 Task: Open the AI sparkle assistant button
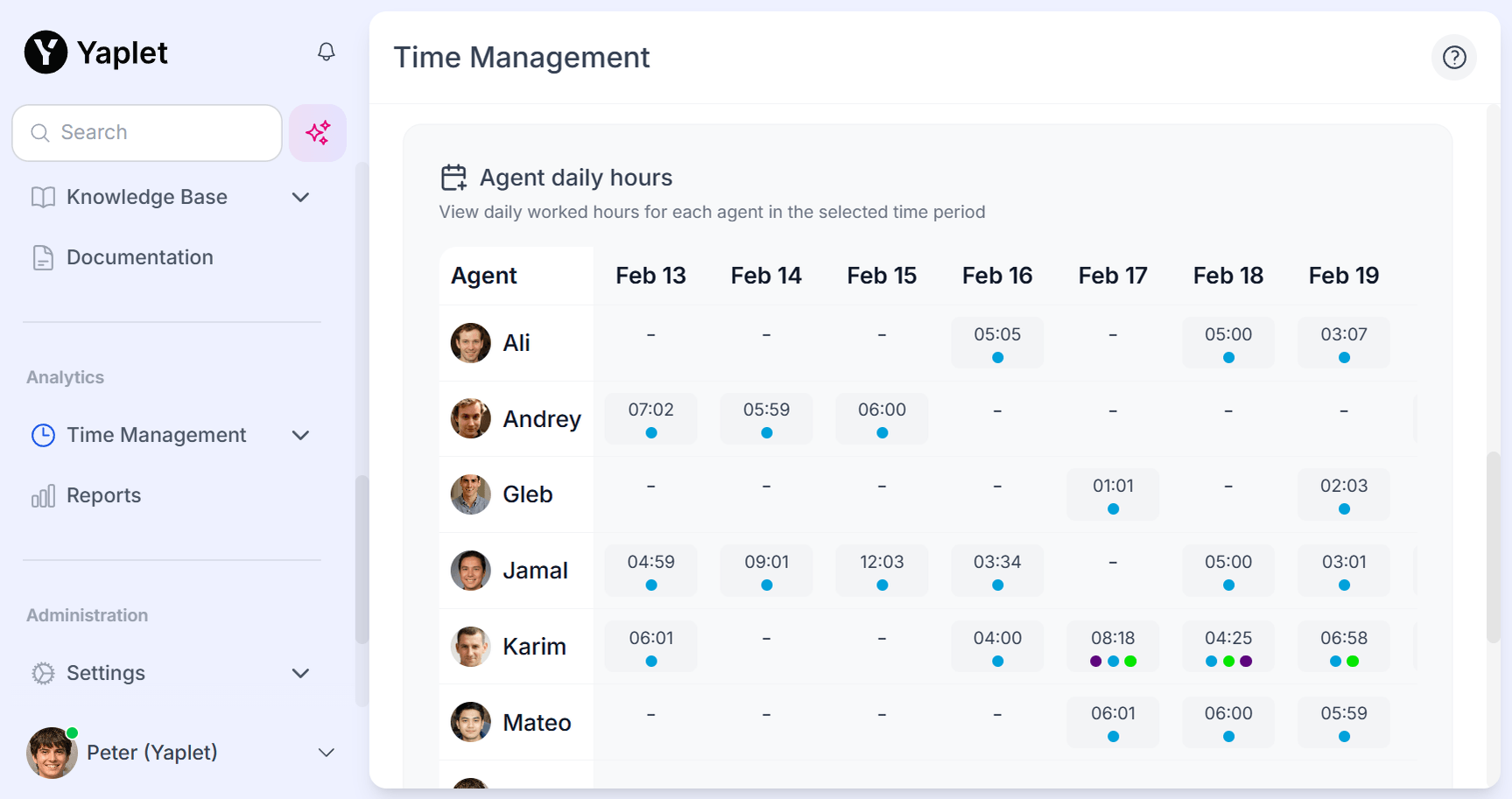(x=318, y=133)
